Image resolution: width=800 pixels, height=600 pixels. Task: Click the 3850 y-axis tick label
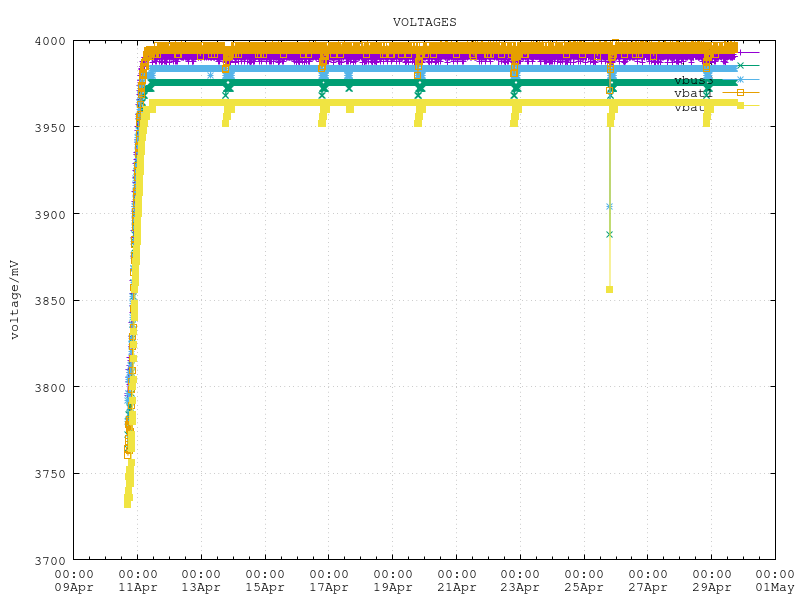coord(49,301)
